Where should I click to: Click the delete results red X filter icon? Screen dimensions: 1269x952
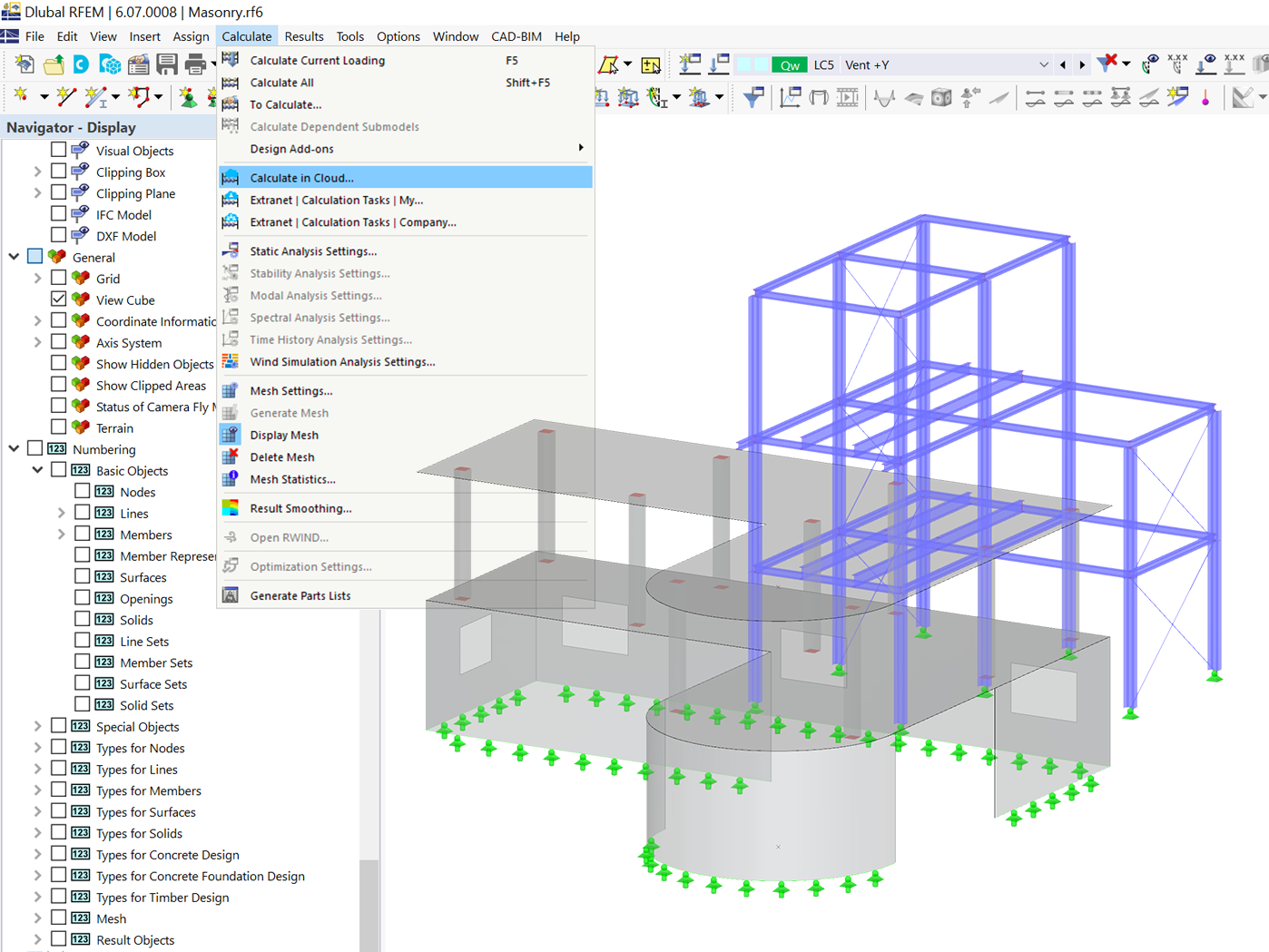point(1107,64)
